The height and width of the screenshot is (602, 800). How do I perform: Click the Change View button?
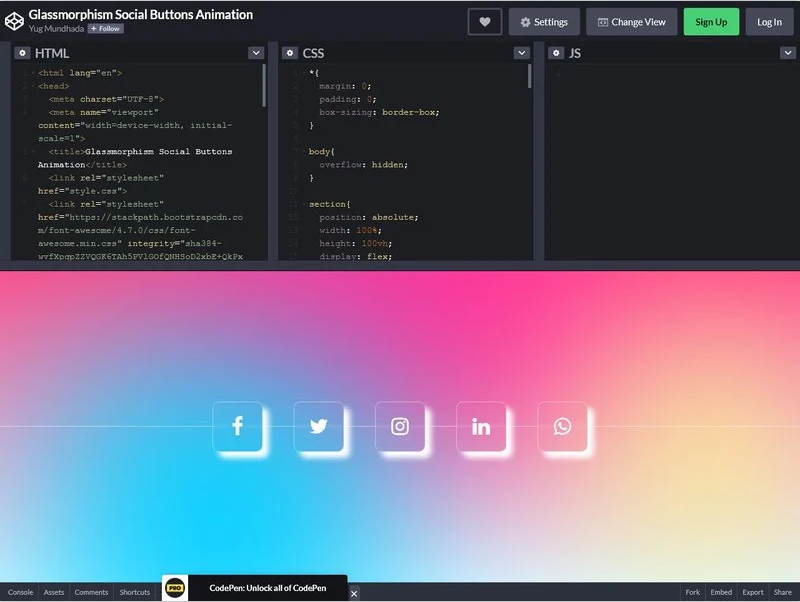pyautogui.click(x=632, y=22)
